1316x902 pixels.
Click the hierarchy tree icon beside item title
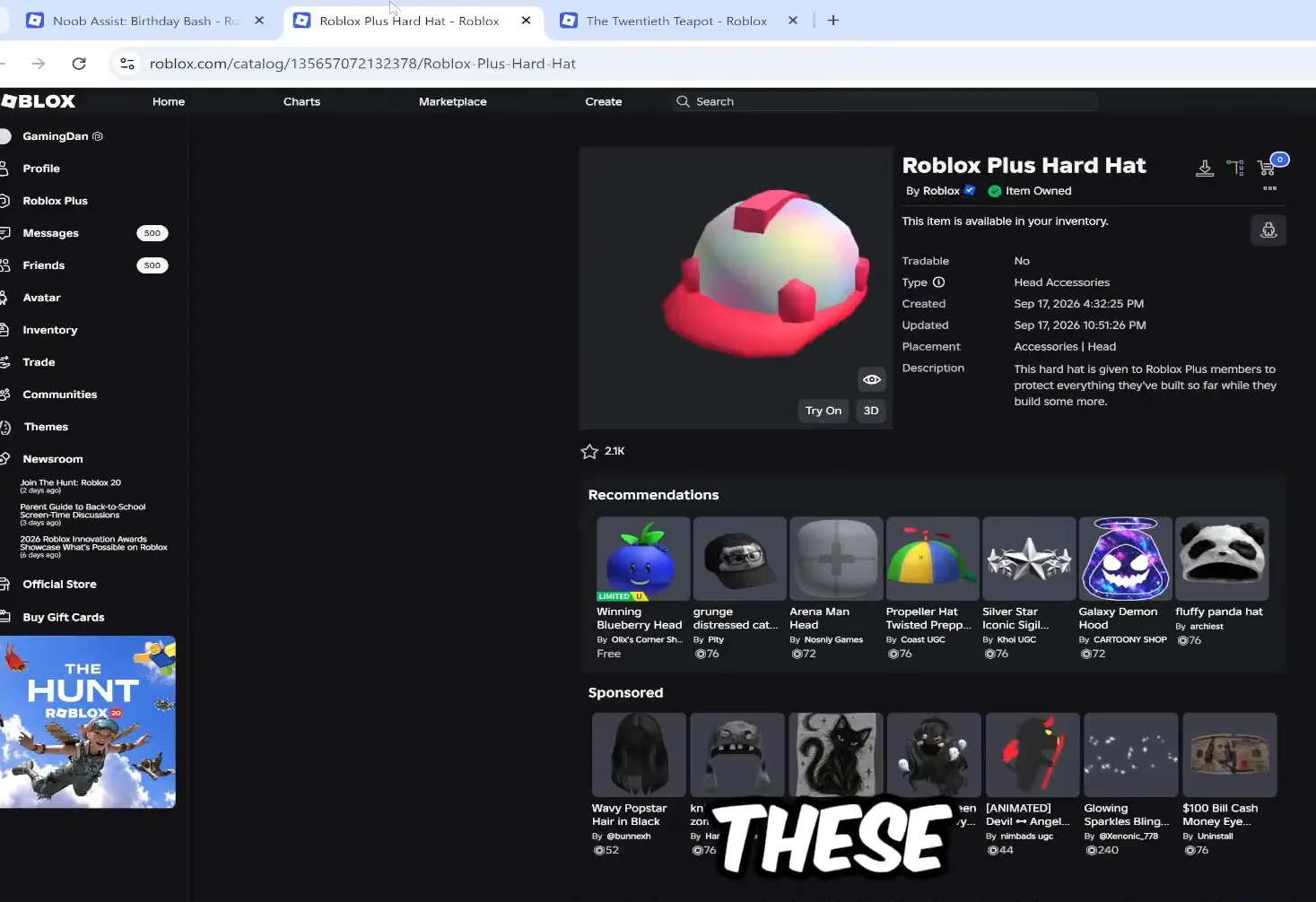(x=1235, y=168)
